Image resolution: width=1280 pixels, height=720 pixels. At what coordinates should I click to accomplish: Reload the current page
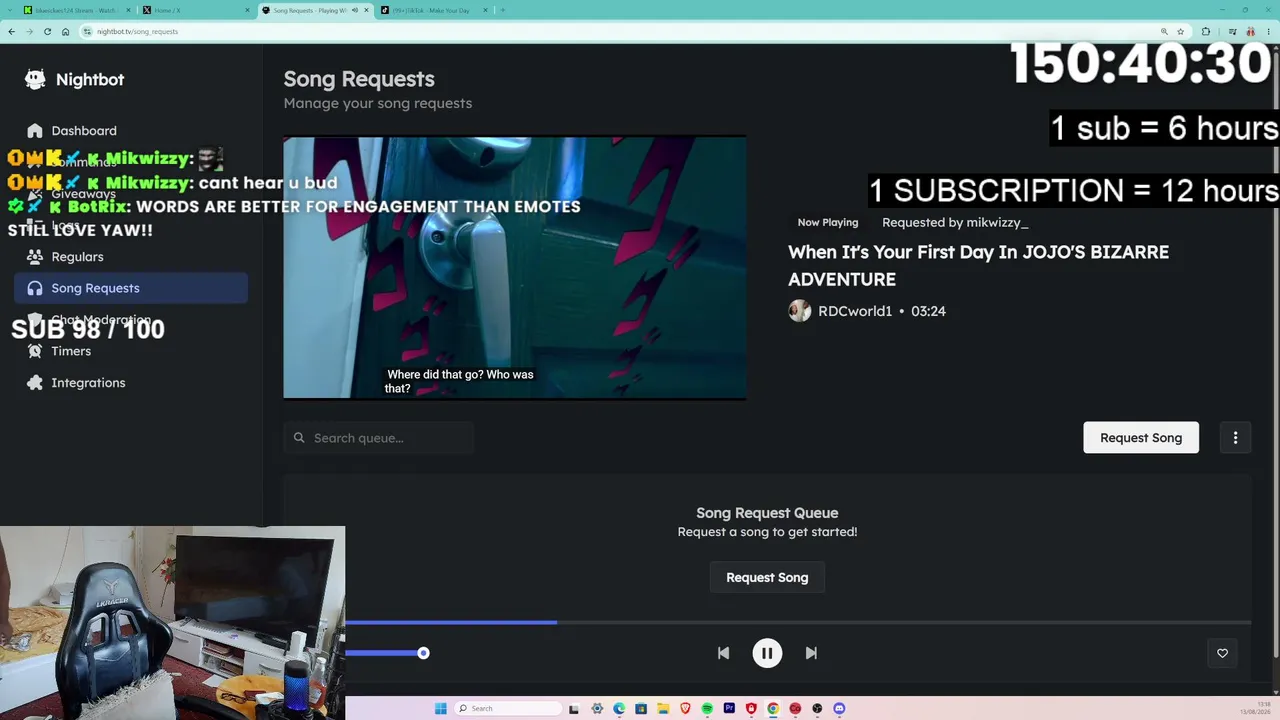pos(47,32)
